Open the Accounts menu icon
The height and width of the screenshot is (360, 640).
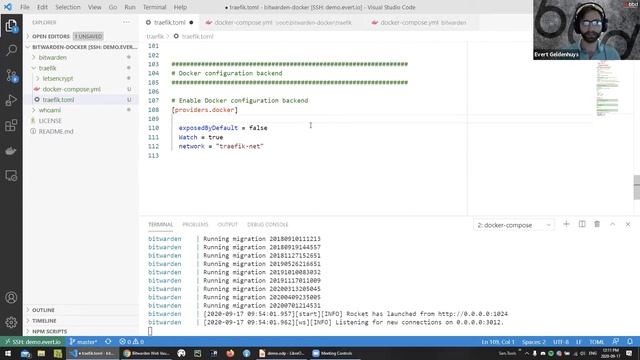(11, 298)
